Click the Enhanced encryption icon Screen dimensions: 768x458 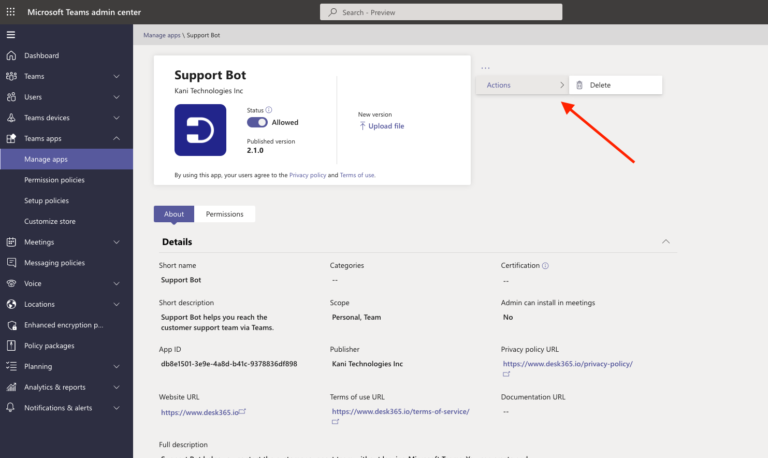[x=11, y=325]
